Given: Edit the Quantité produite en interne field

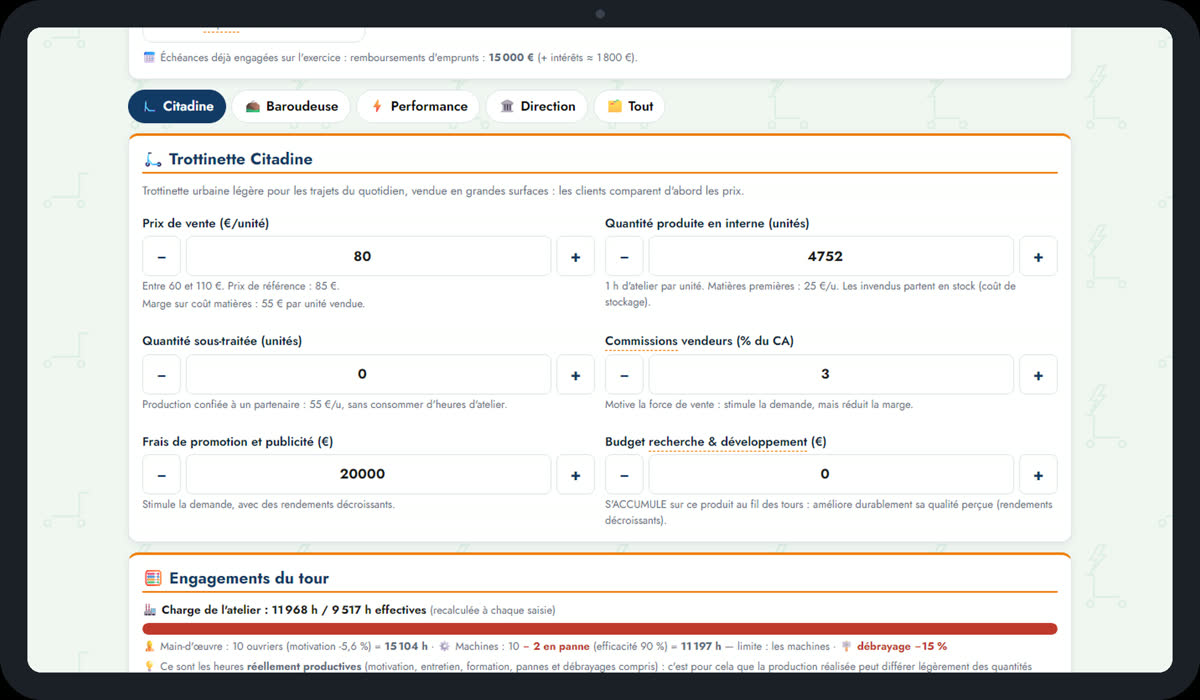Looking at the screenshot, I should click(x=831, y=257).
